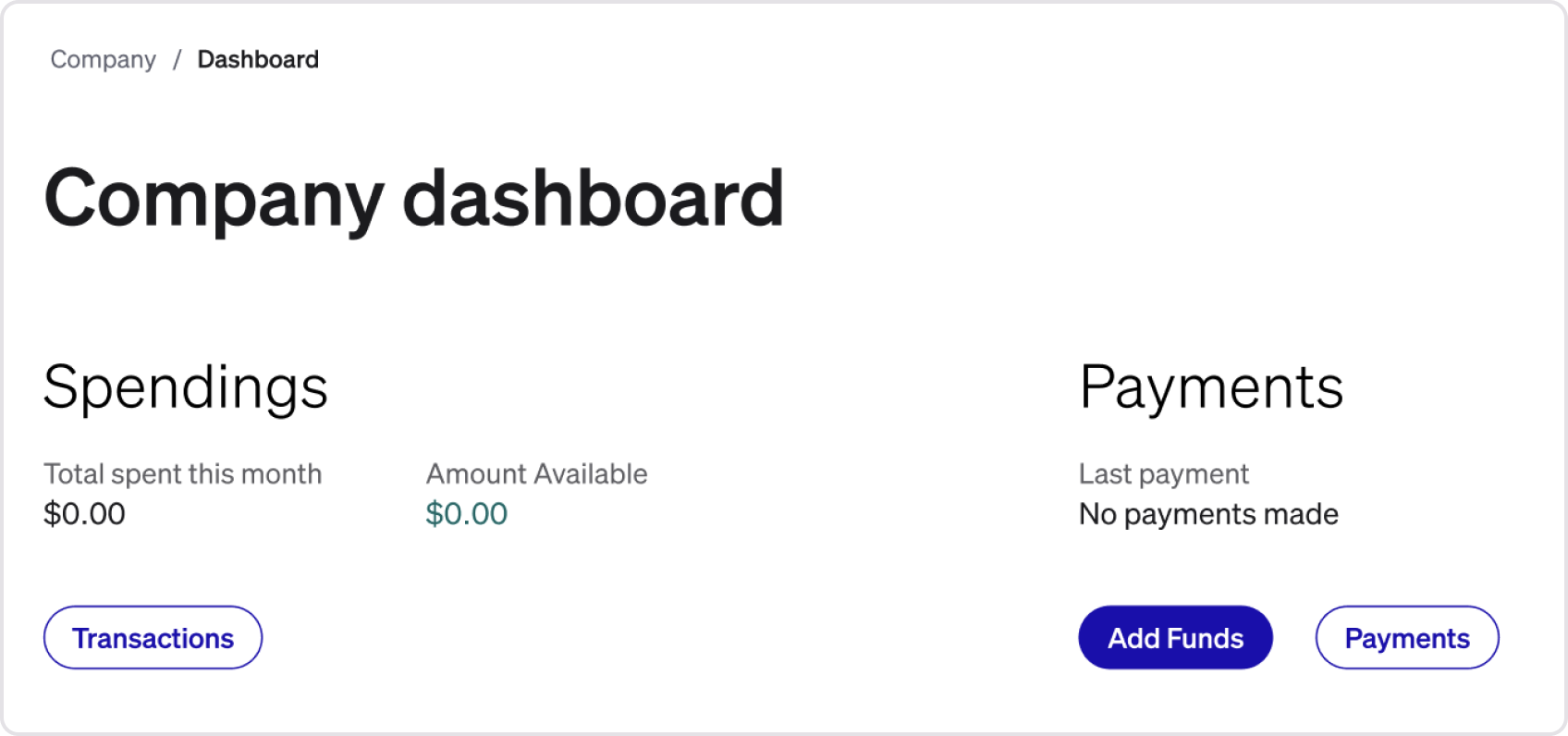Go to the Company breadcrumb link

click(103, 60)
